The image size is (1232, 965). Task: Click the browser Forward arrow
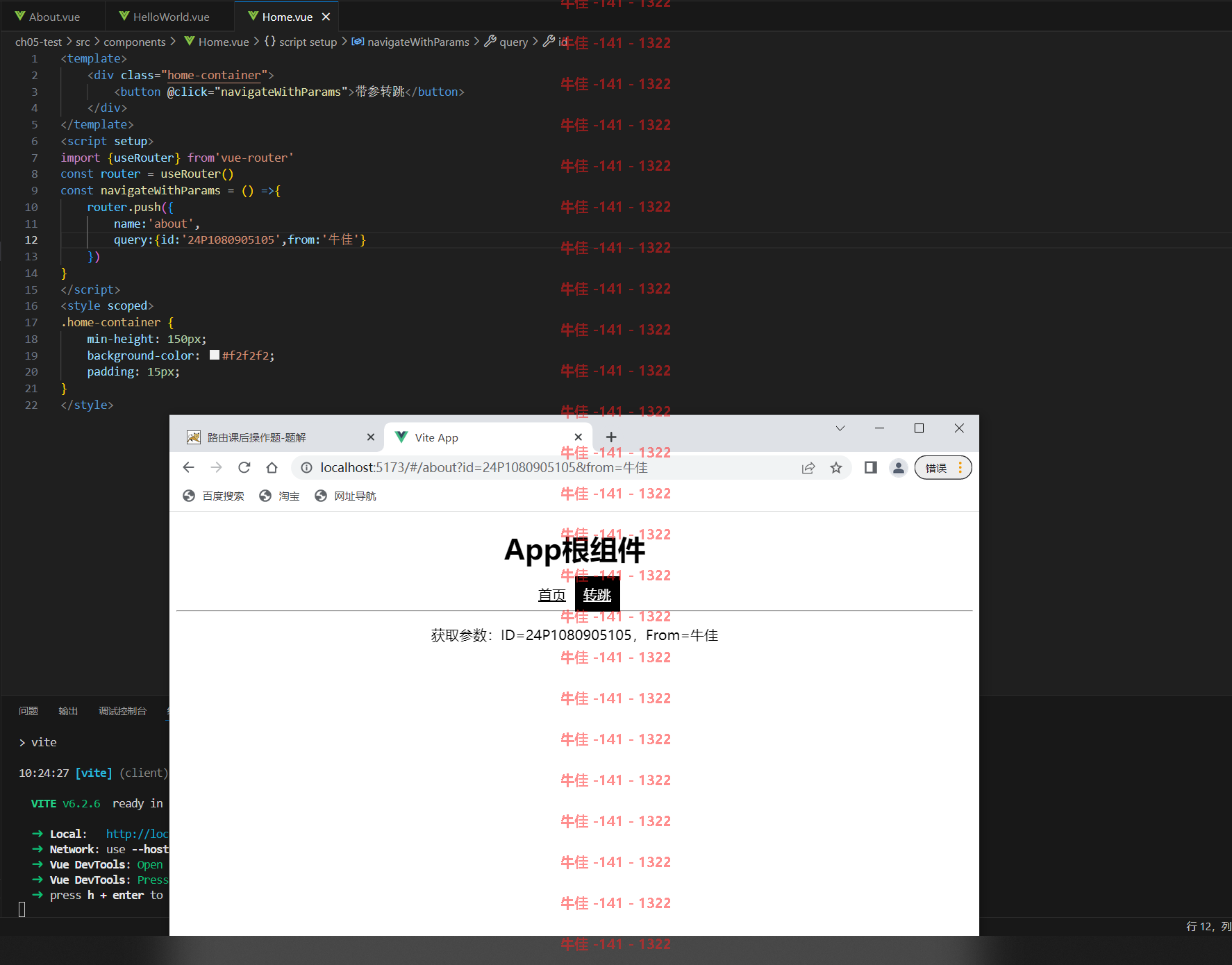(x=216, y=468)
